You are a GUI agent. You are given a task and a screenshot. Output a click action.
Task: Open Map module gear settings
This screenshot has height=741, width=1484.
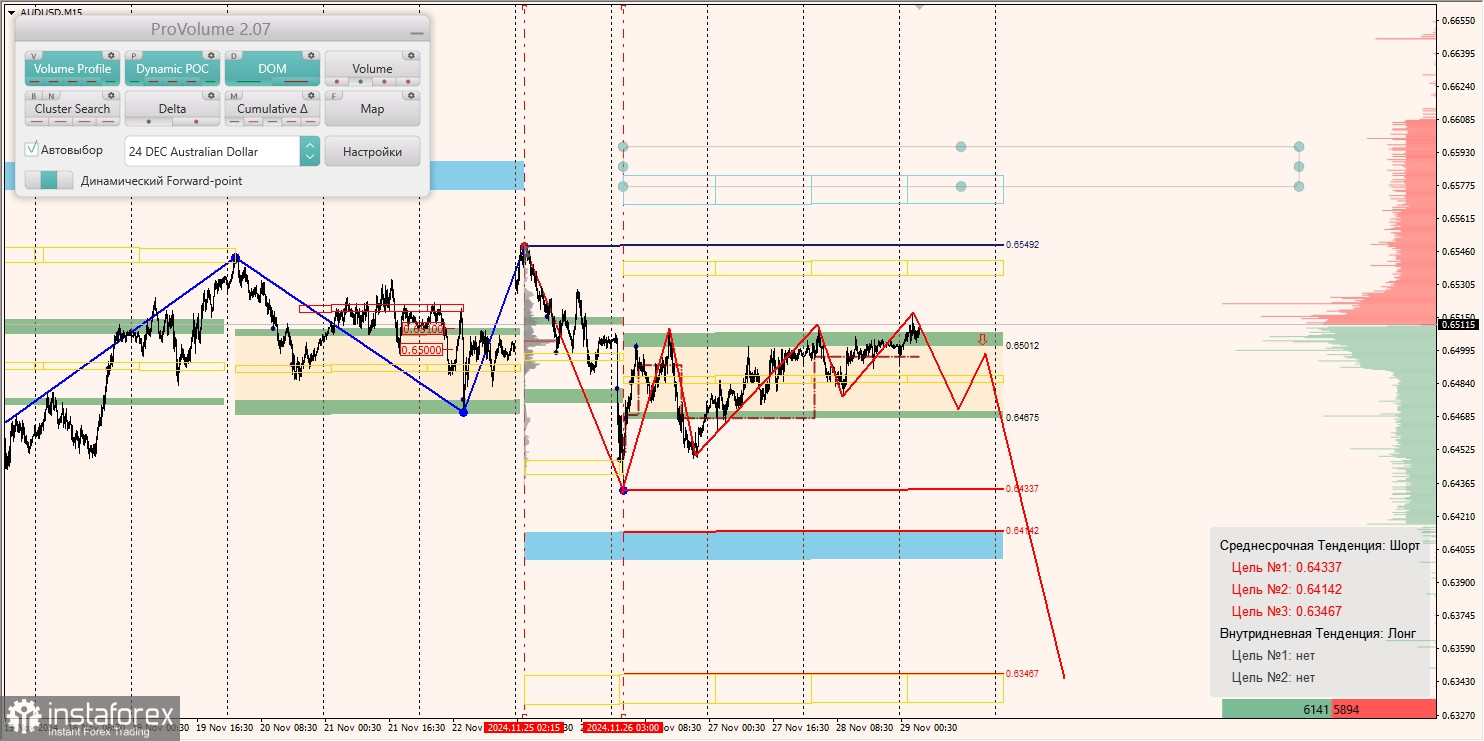[411, 96]
